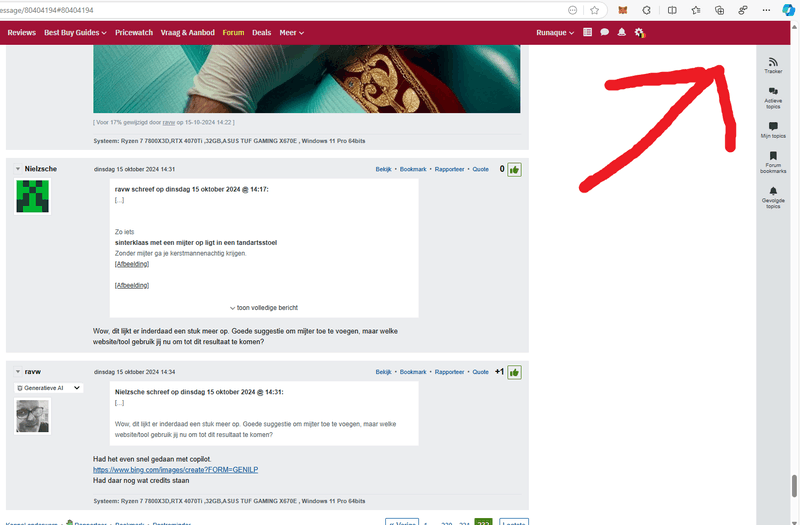800x525 pixels.
Task: Upvote Nielzsche's post with thumbs up
Action: (514, 169)
